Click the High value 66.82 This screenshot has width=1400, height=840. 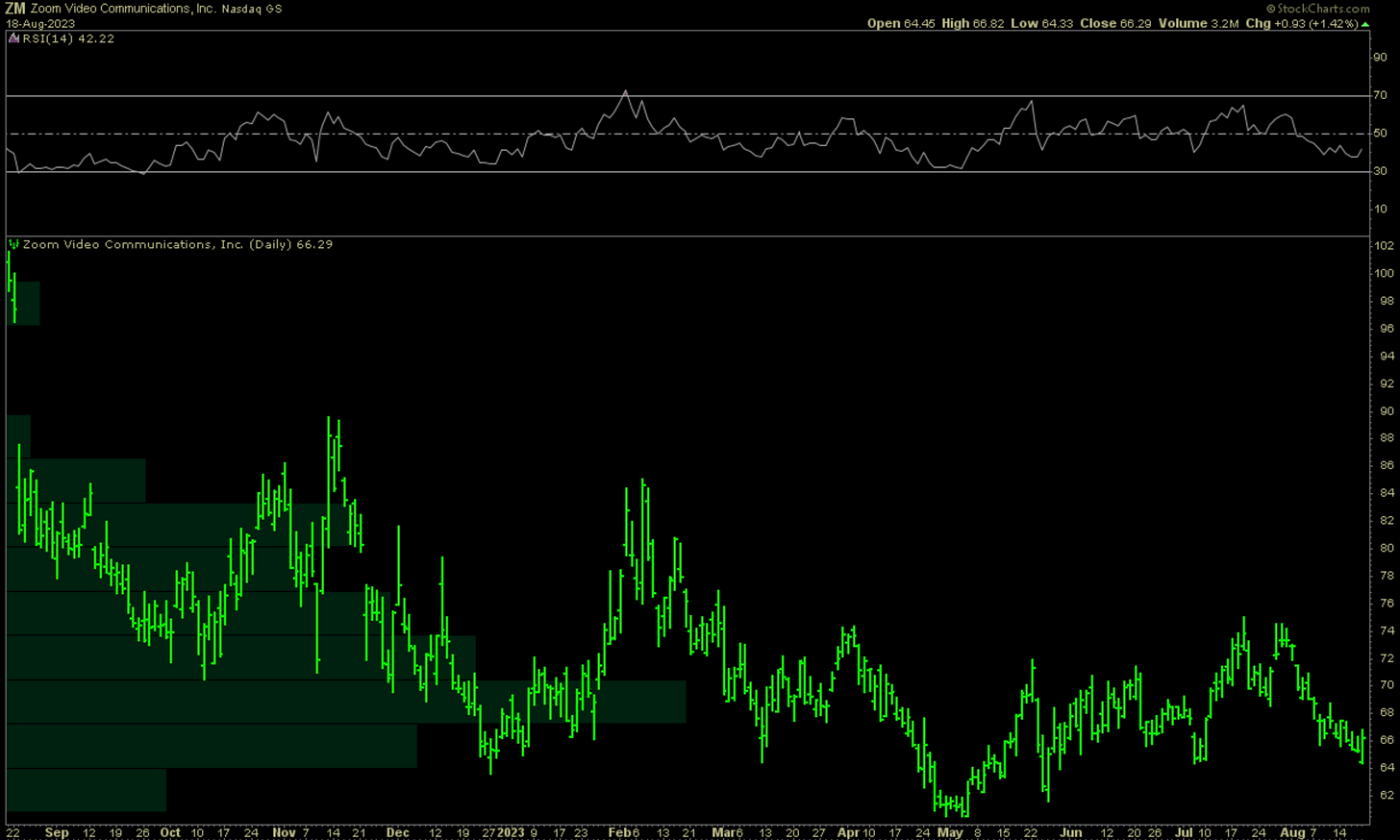coord(988,23)
